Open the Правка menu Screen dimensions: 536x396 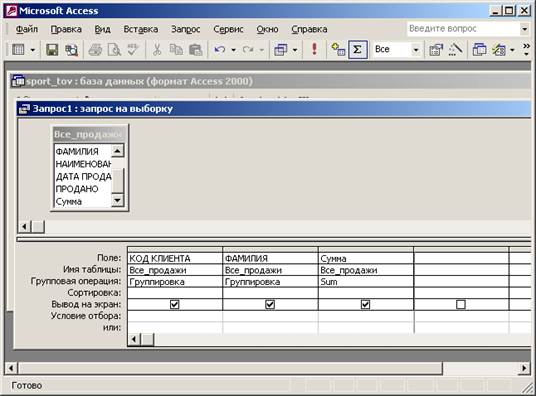click(x=66, y=29)
